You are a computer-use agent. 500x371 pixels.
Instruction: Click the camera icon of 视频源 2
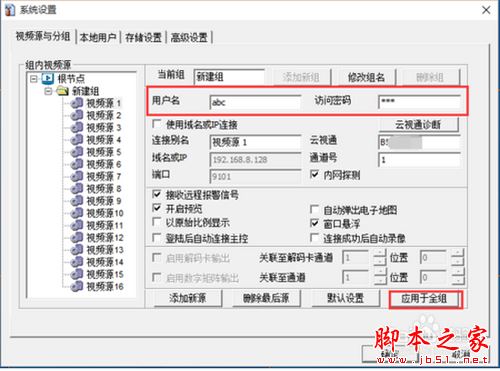pos(77,115)
